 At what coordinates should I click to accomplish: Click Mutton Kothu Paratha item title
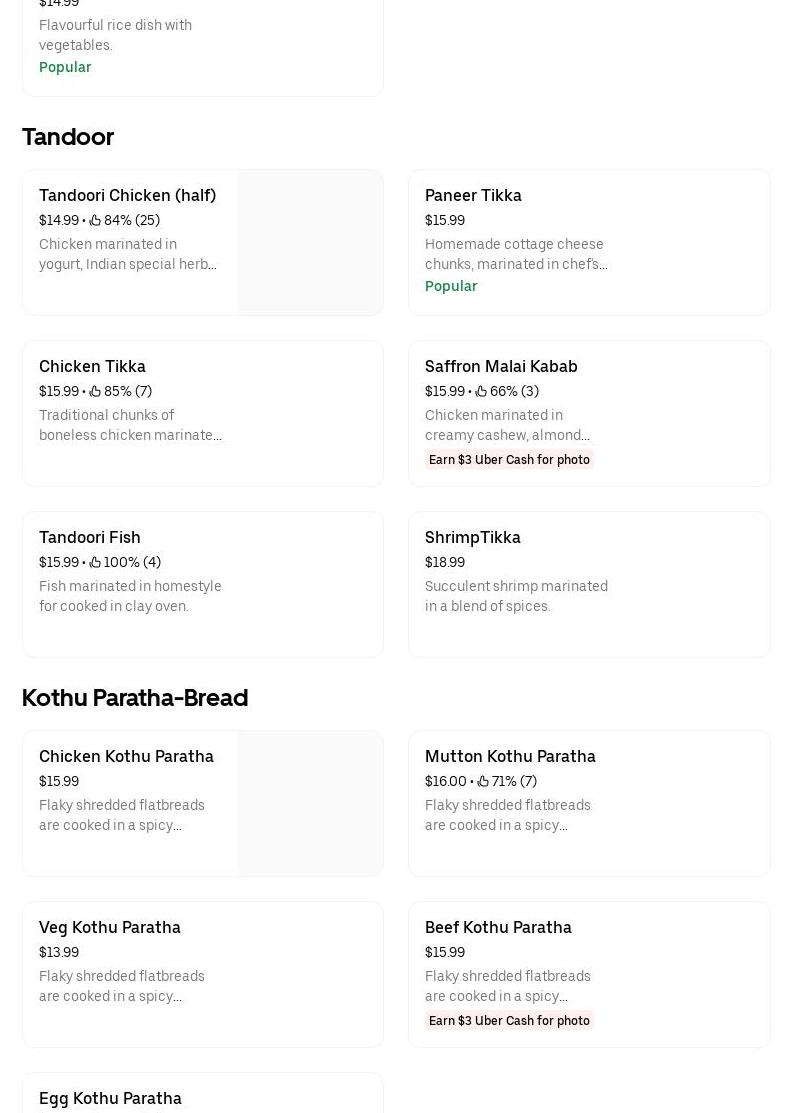510,757
